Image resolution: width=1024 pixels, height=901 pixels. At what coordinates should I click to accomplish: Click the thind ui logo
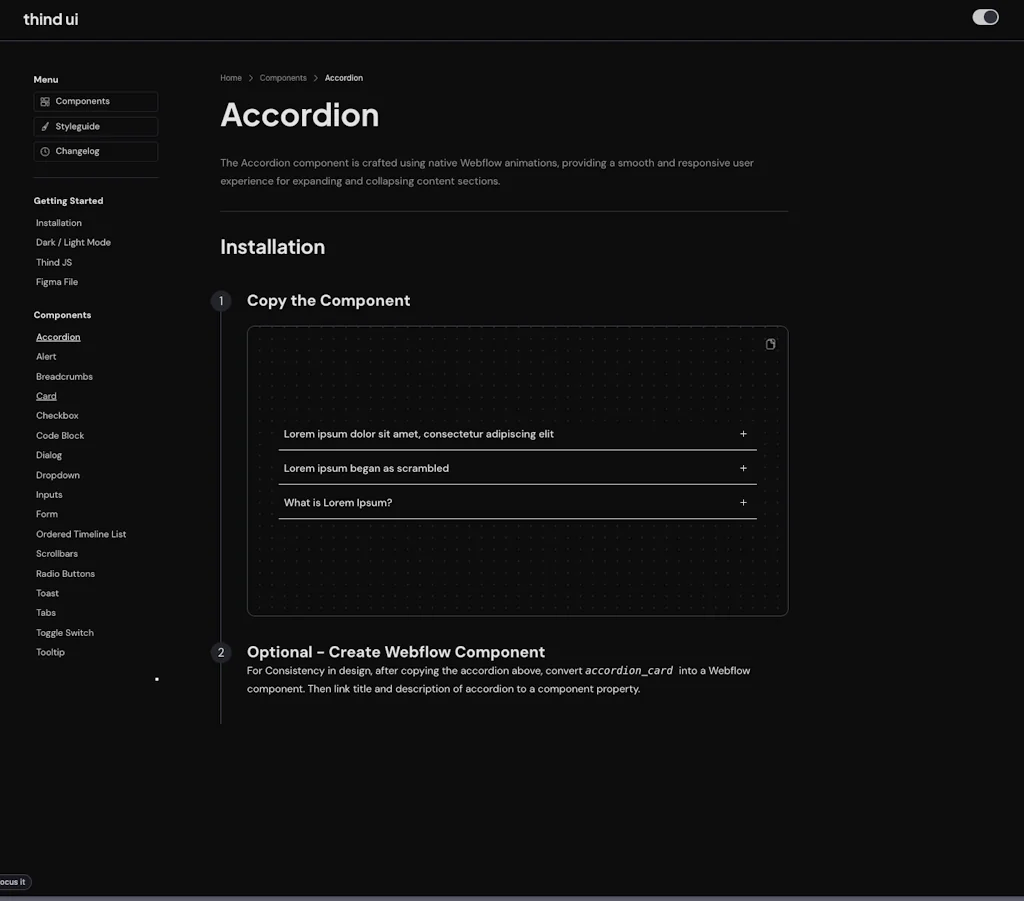(x=50, y=19)
